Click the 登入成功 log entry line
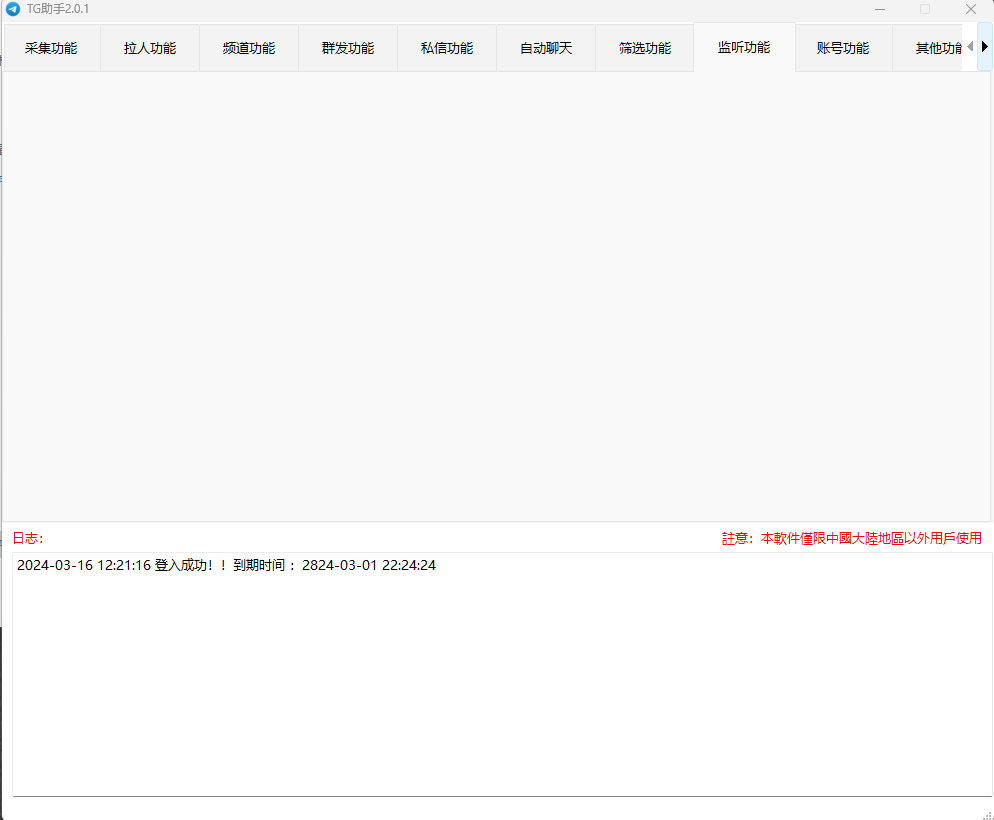This screenshot has width=994, height=820. [226, 566]
